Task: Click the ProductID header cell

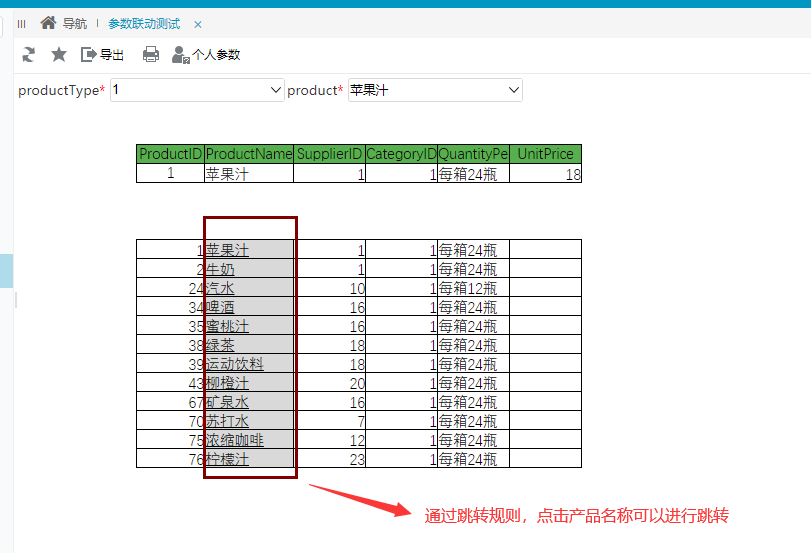Action: coord(170,154)
